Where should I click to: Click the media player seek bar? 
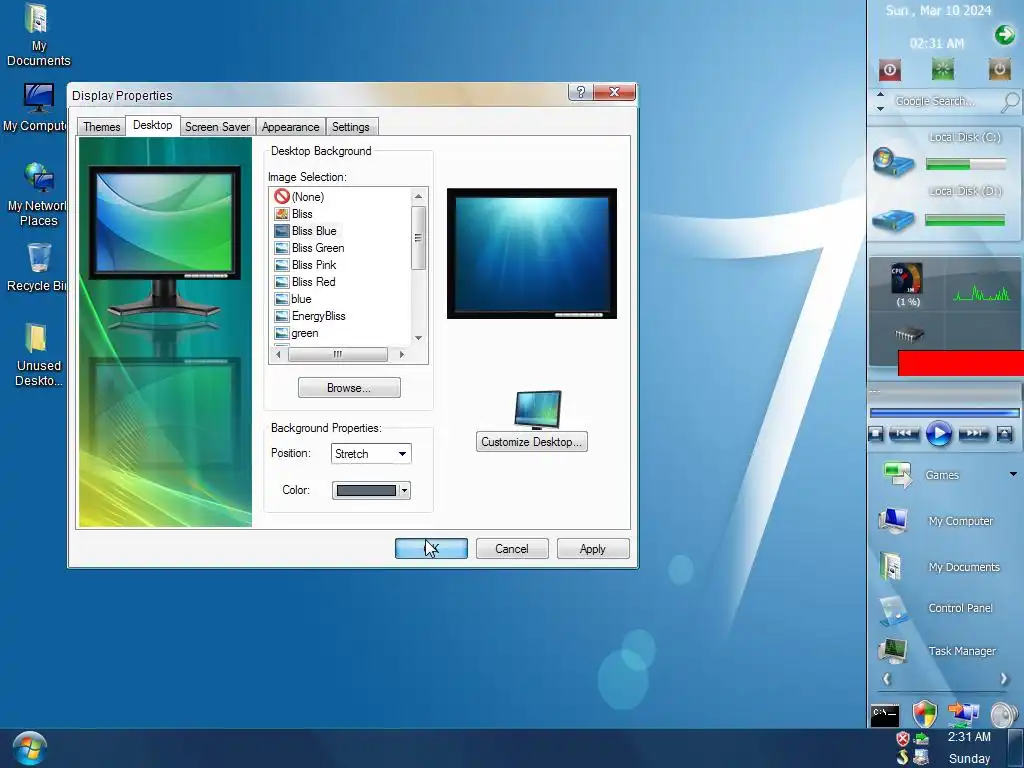pyautogui.click(x=944, y=413)
